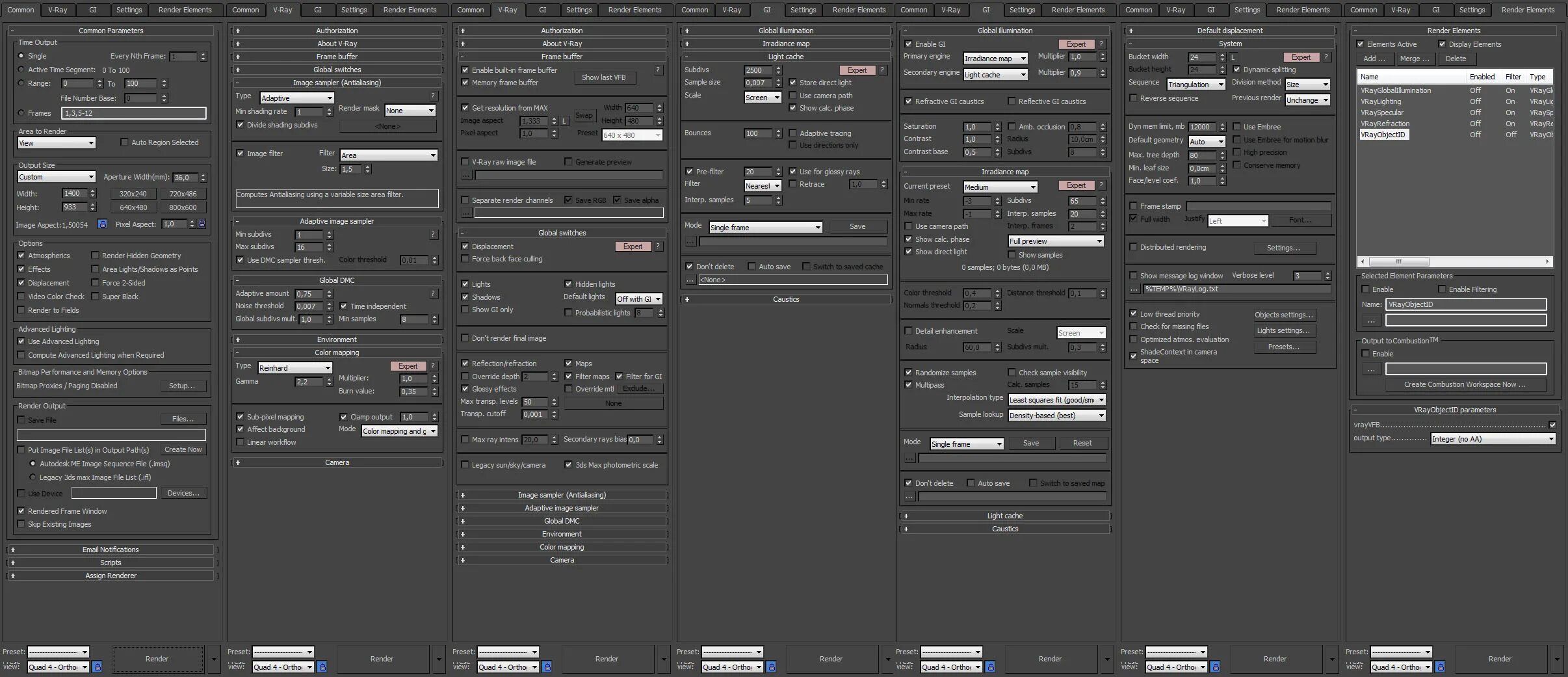Open Settings tab above Render Elements list panel
This screenshot has height=677, width=1568.
click(x=1472, y=10)
